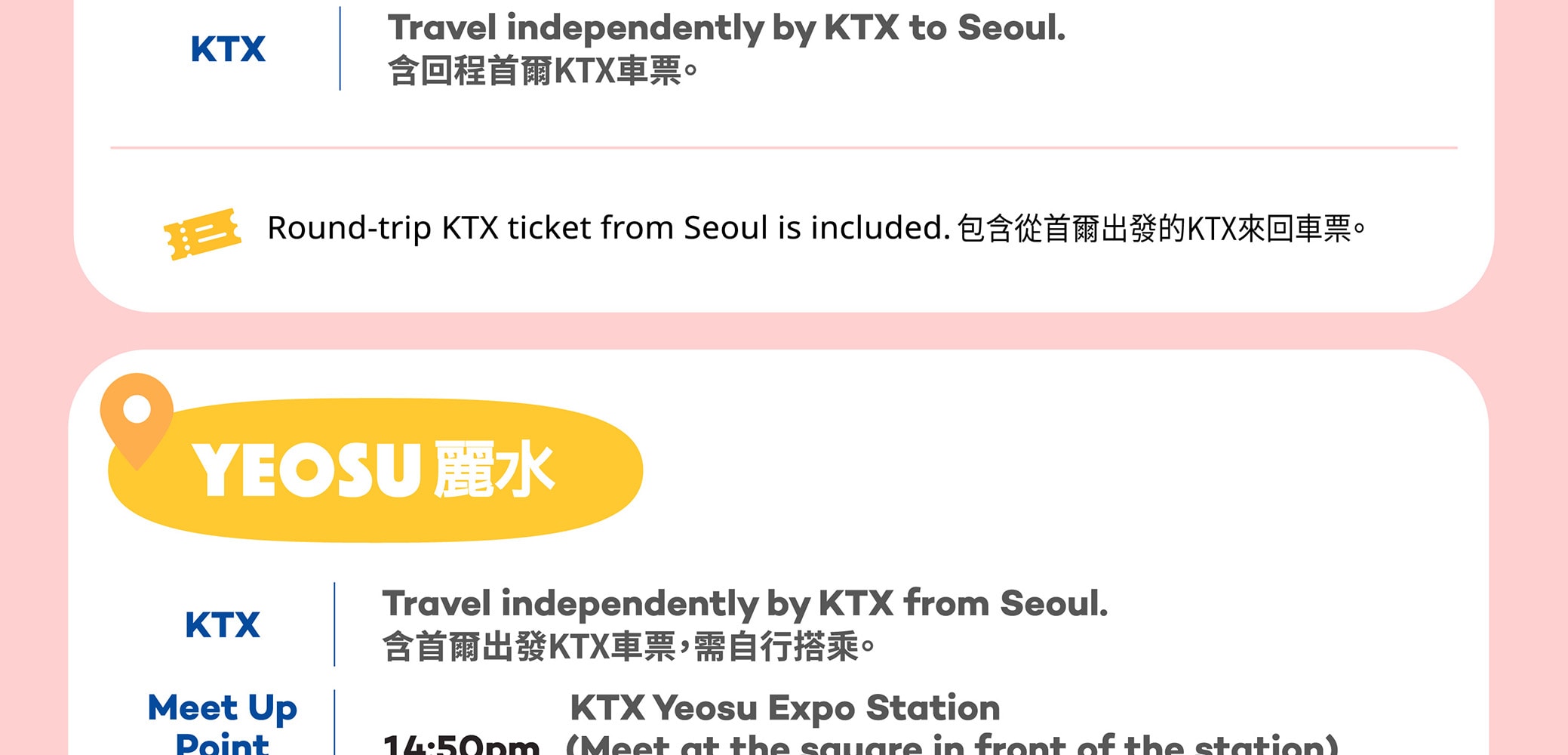Click the yellow ticket icon
The height and width of the screenshot is (755, 1568).
tap(201, 233)
